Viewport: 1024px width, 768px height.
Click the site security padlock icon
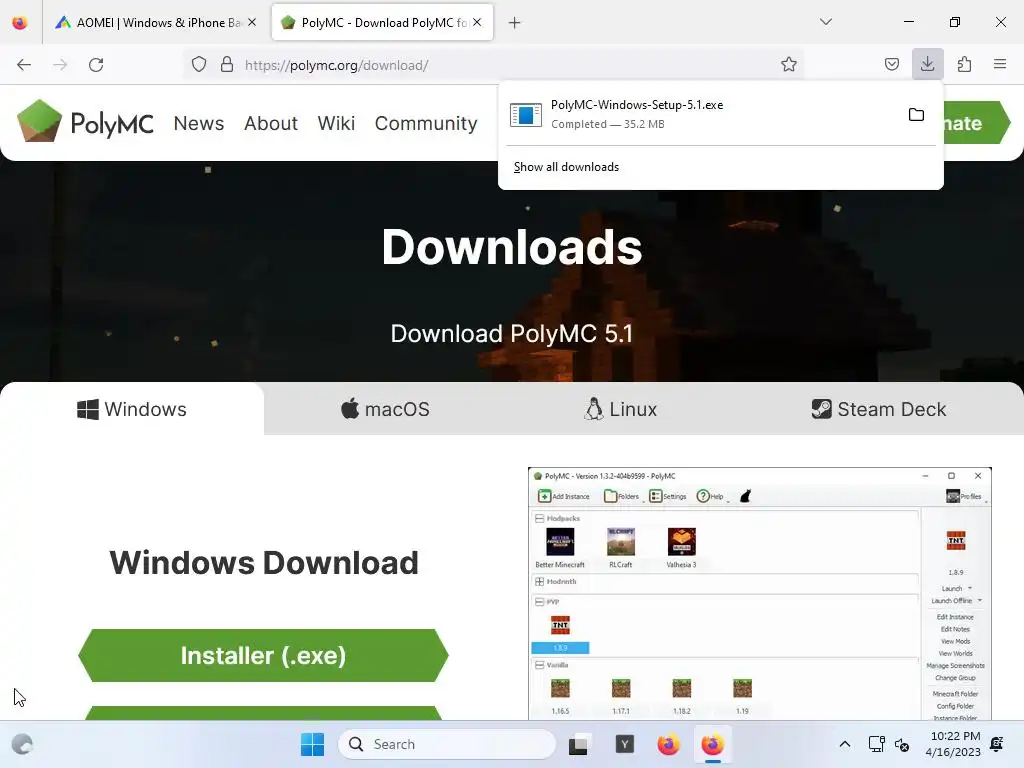point(227,64)
